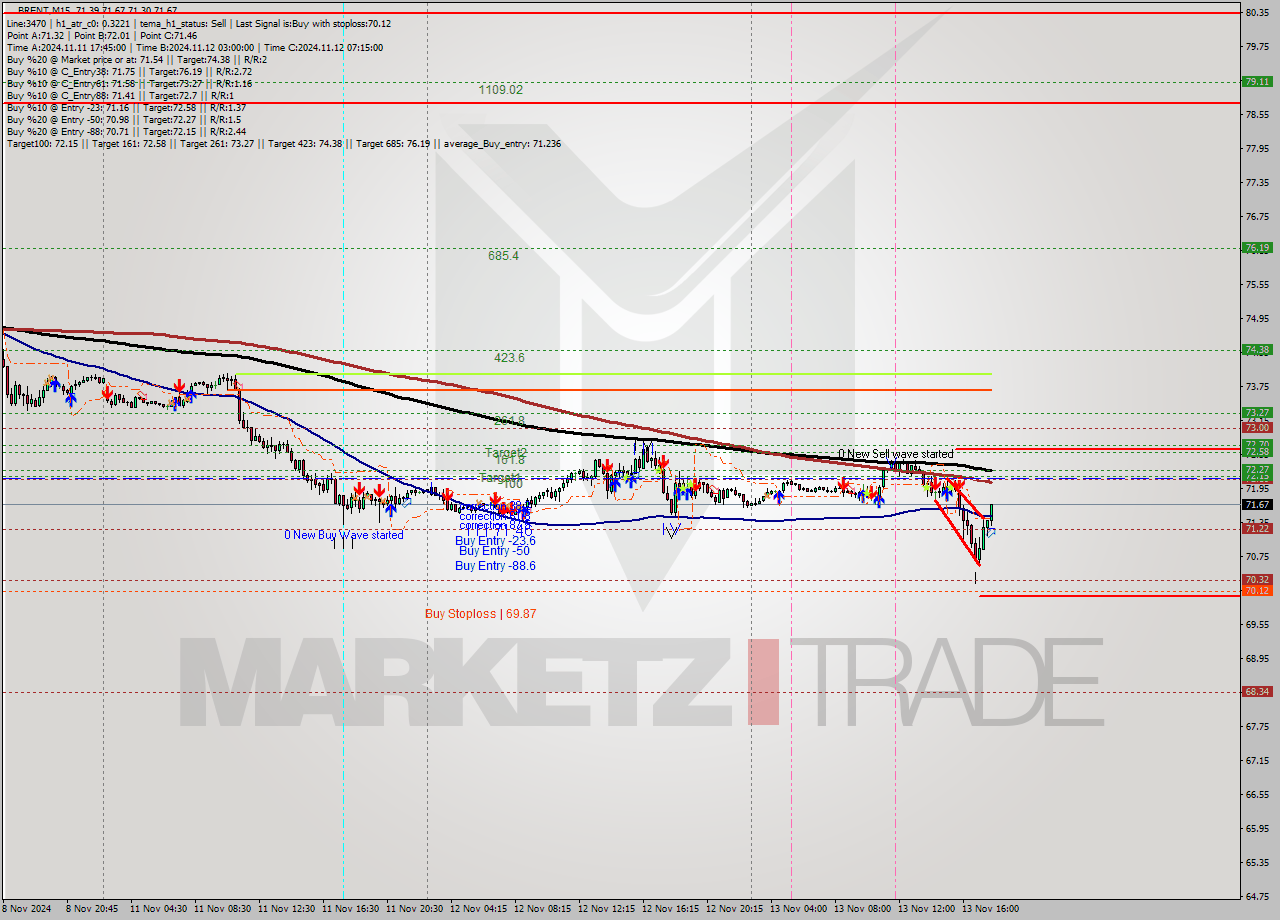Click the 68.34 red price tag

click(1257, 691)
